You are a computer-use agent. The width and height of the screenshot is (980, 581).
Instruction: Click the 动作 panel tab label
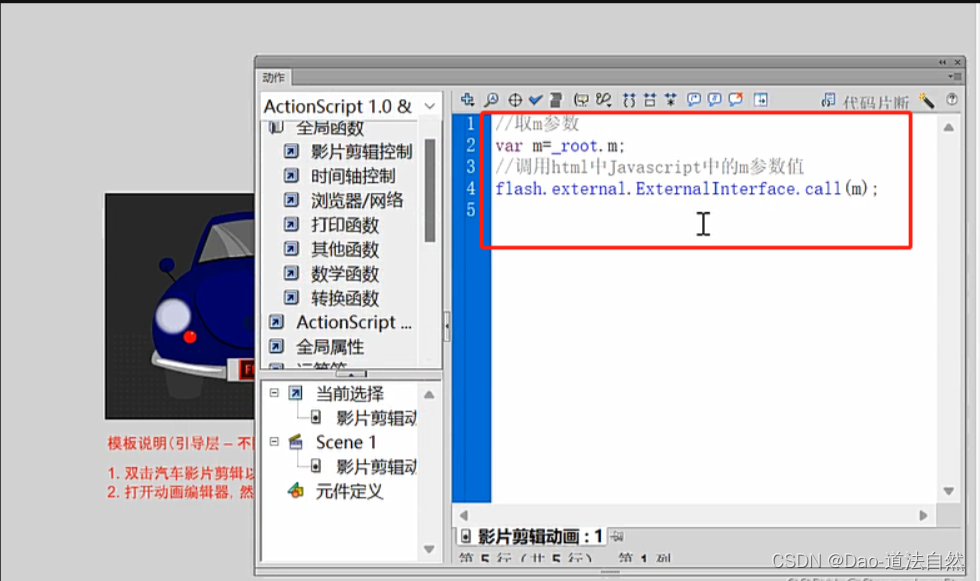pyautogui.click(x=272, y=76)
